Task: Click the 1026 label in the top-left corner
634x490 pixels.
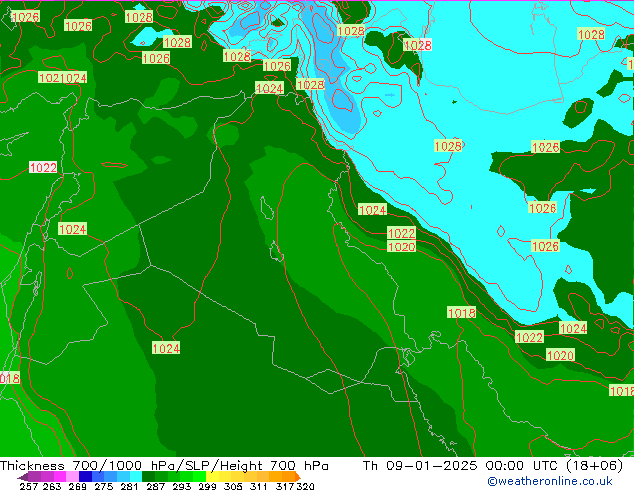Action: pyautogui.click(x=25, y=17)
